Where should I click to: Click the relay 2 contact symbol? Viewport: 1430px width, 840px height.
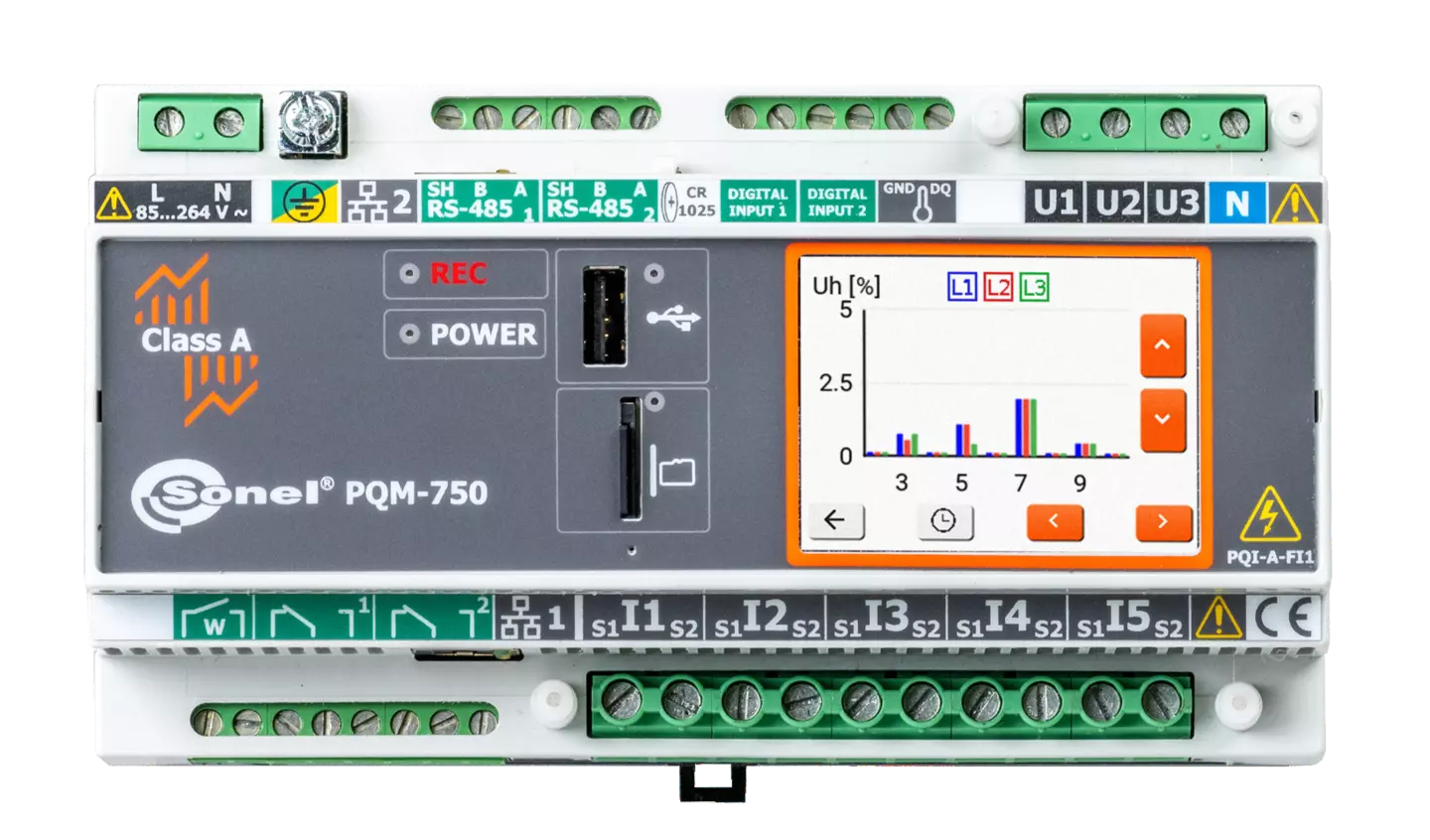point(434,618)
